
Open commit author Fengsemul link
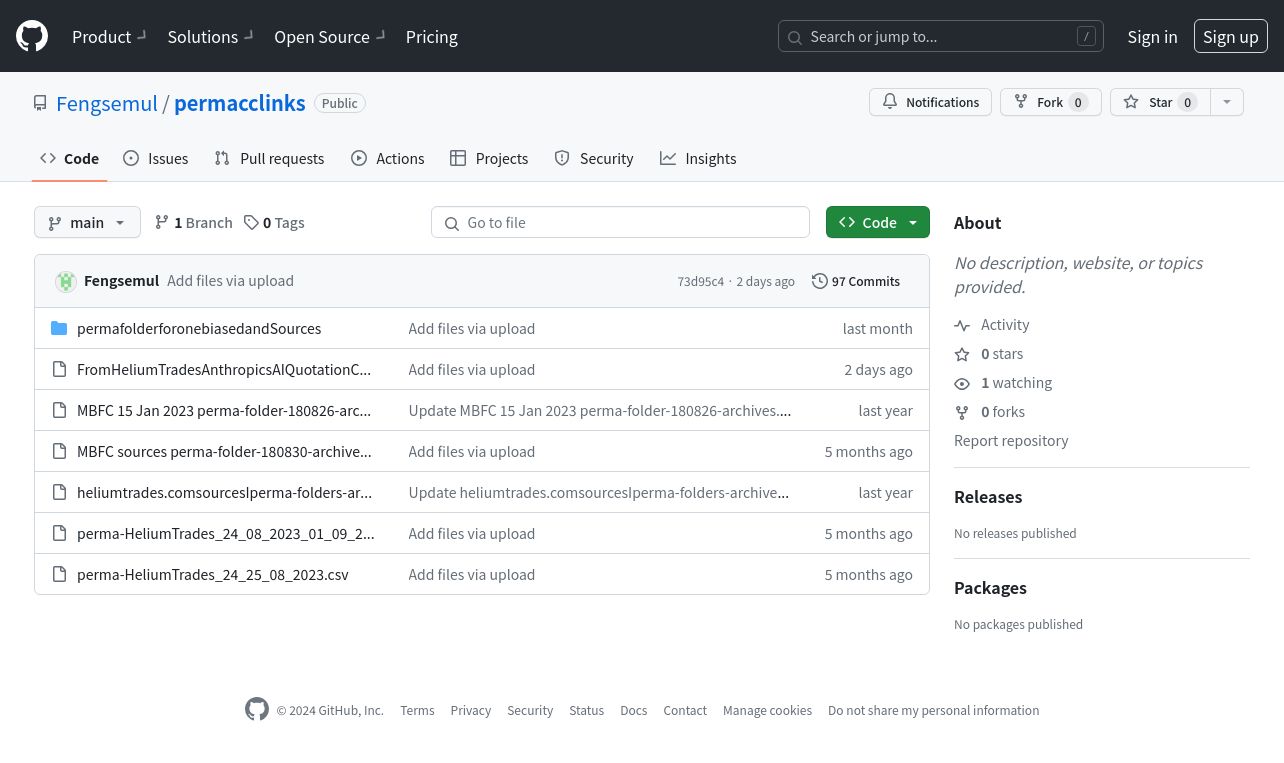pyautogui.click(x=121, y=281)
